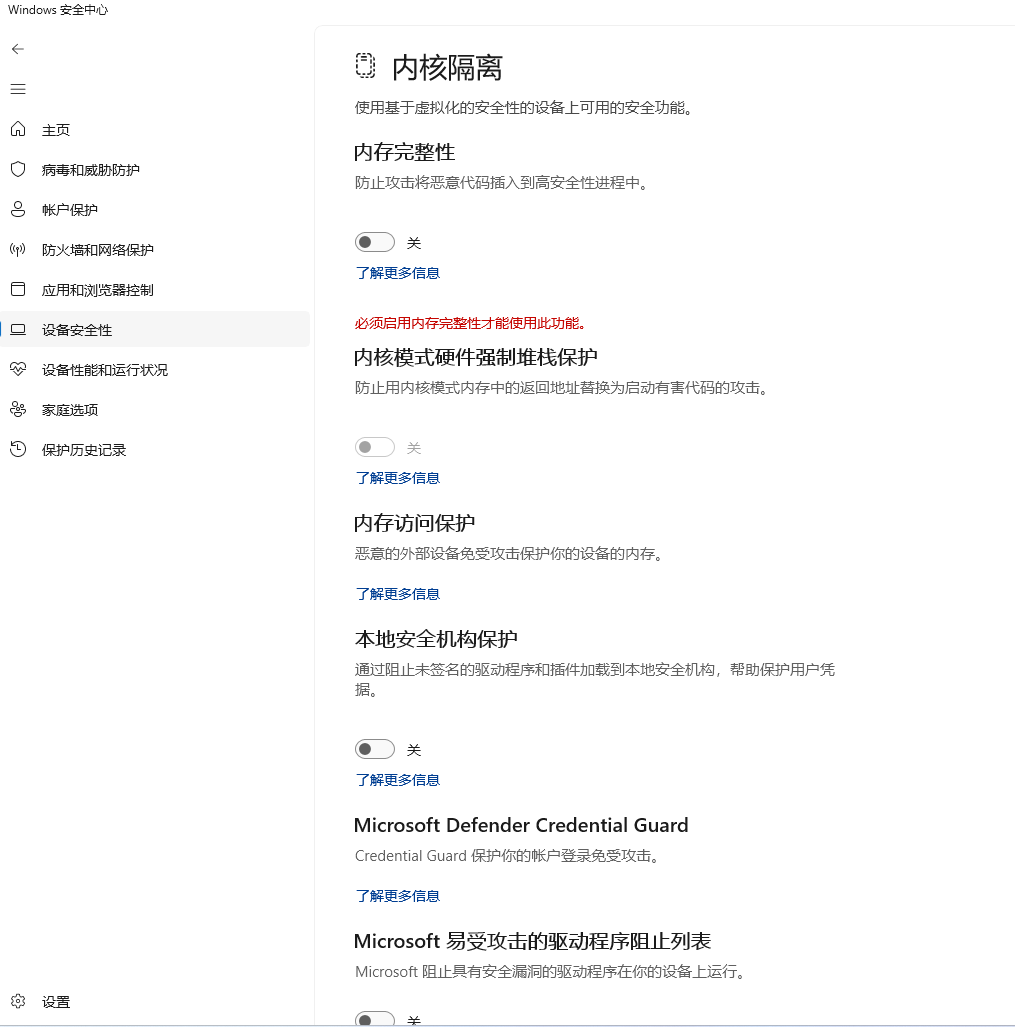Click the 内核隔离 chip icon in header
Screen dimensions: 1015x1027
[366, 66]
